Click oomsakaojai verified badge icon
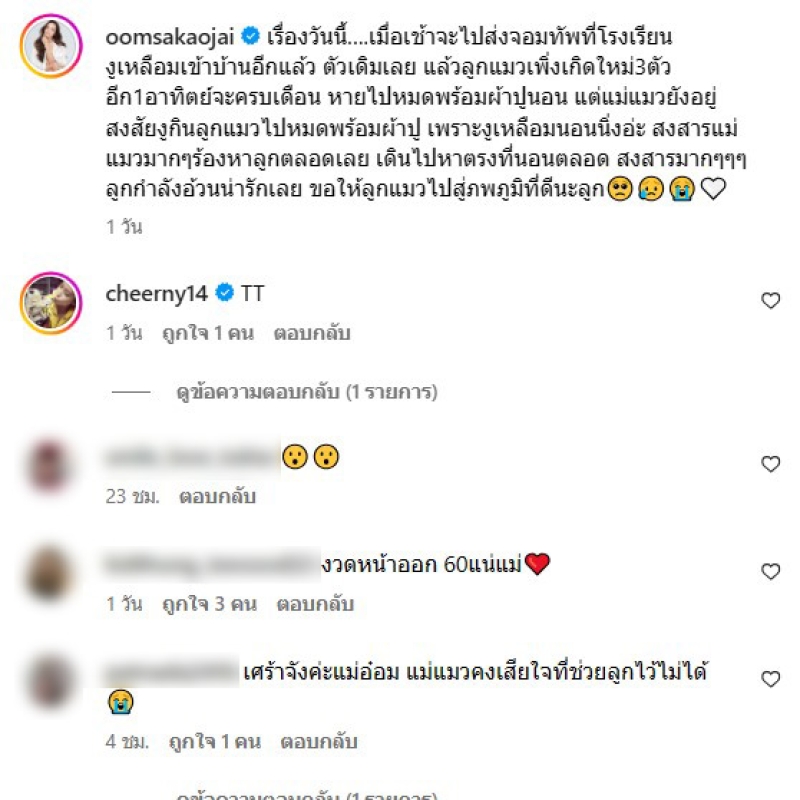 point(250,36)
